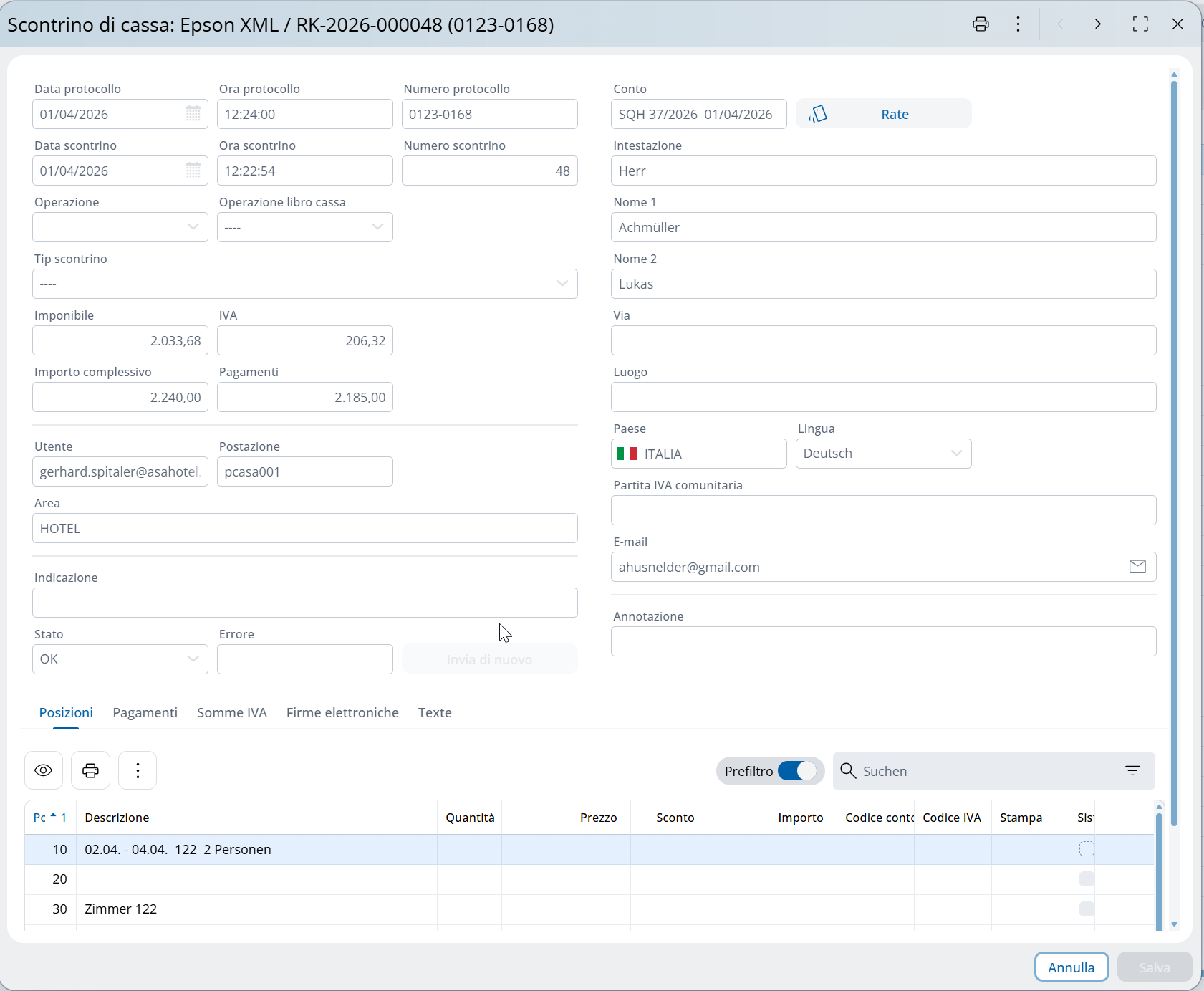Print the positions list with printer icon
Screen dimensions: 1204x991
click(91, 770)
